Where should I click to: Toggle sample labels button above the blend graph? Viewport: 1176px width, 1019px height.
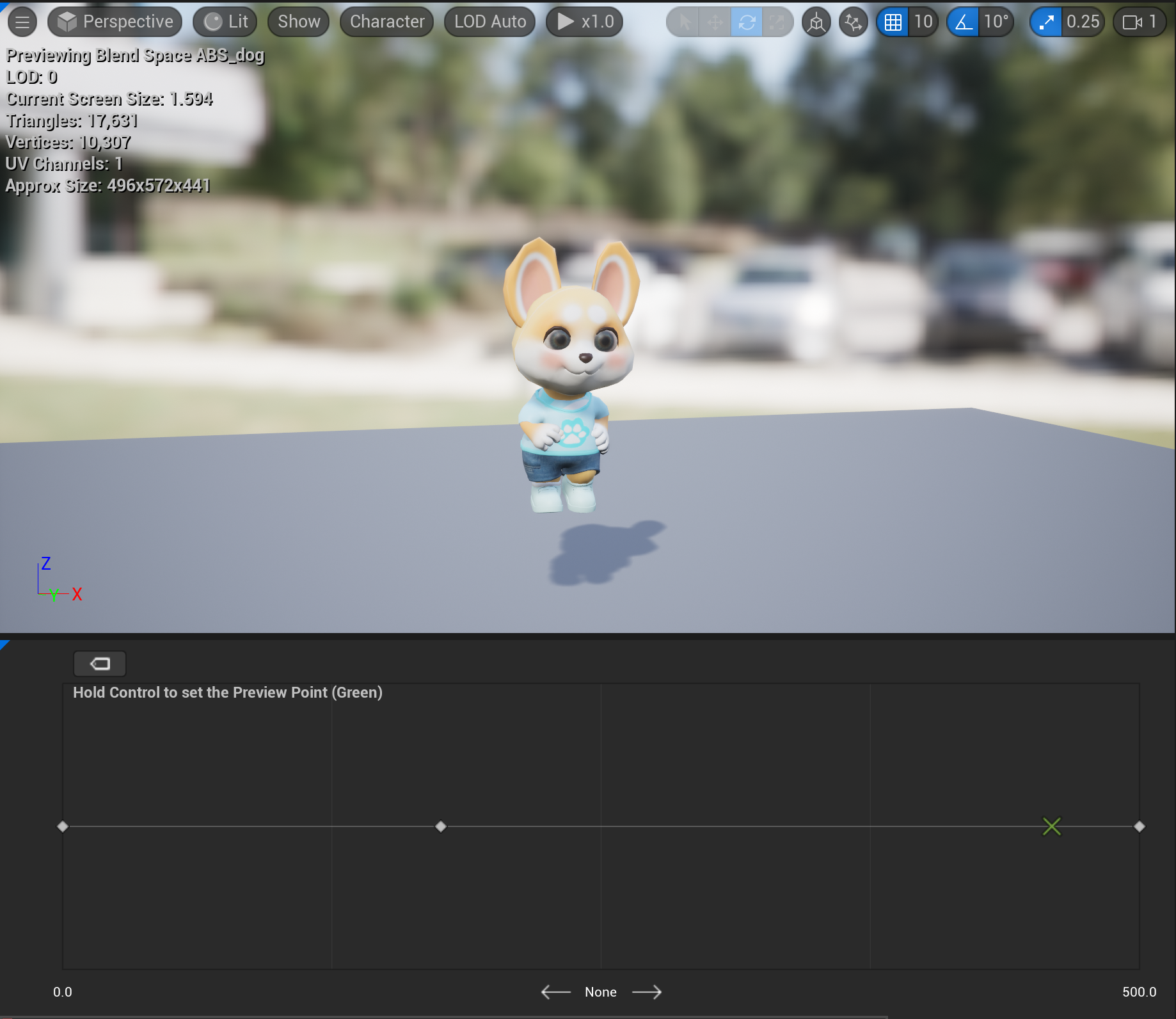coord(100,664)
